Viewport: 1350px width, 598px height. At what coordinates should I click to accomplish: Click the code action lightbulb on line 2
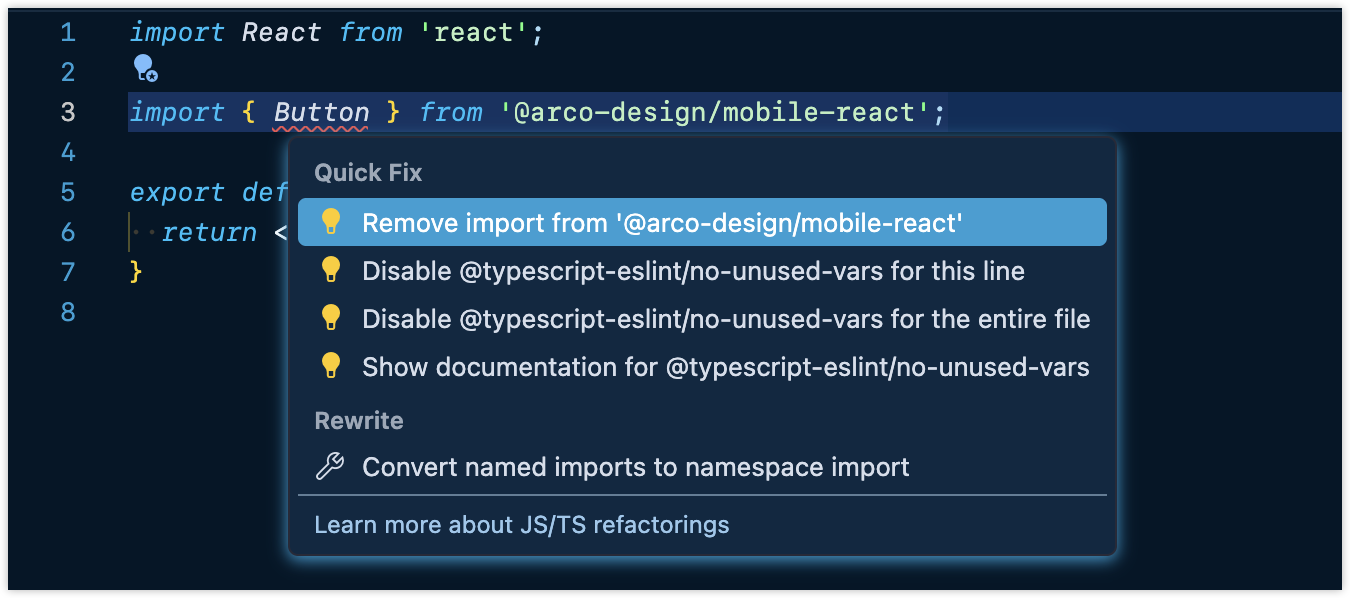pos(145,69)
